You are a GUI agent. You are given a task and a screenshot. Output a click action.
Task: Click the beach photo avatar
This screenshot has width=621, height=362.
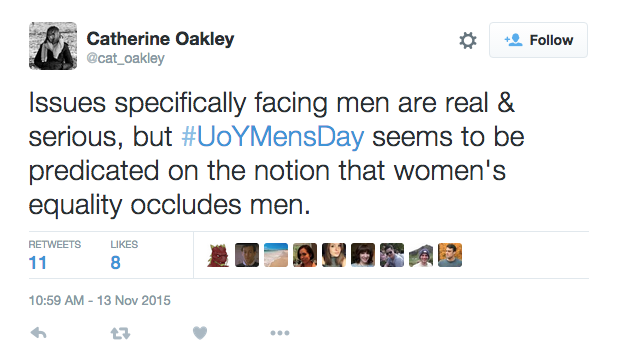(x=276, y=255)
